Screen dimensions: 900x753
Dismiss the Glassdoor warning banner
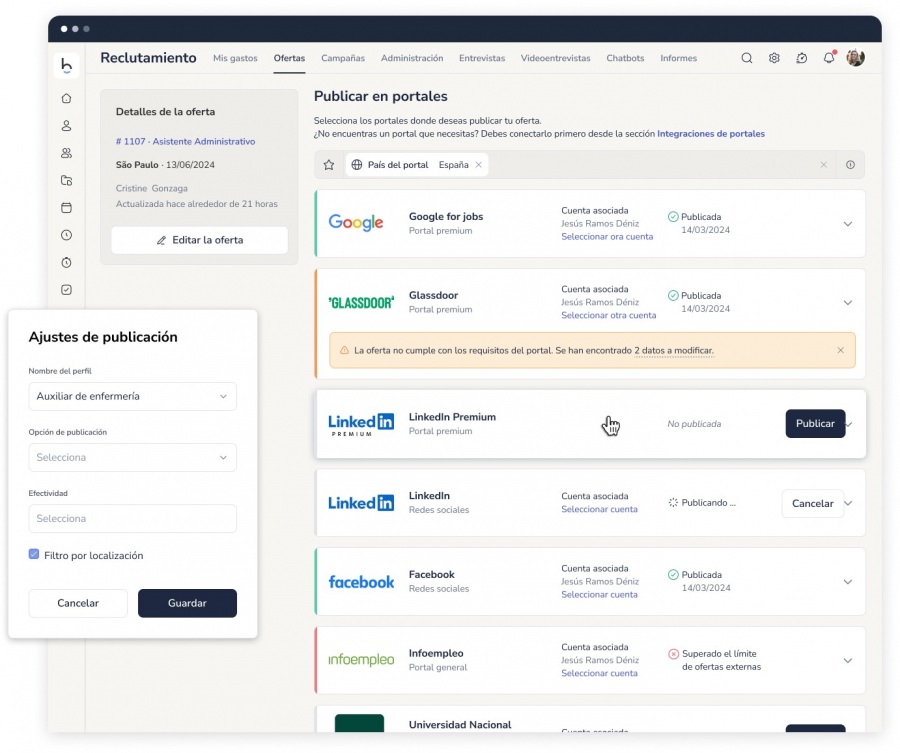tap(840, 350)
